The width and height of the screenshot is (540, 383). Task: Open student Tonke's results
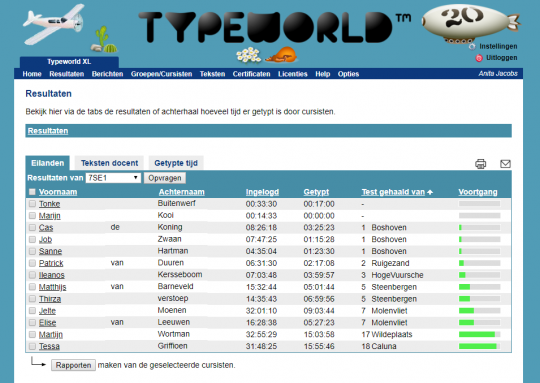click(x=49, y=204)
